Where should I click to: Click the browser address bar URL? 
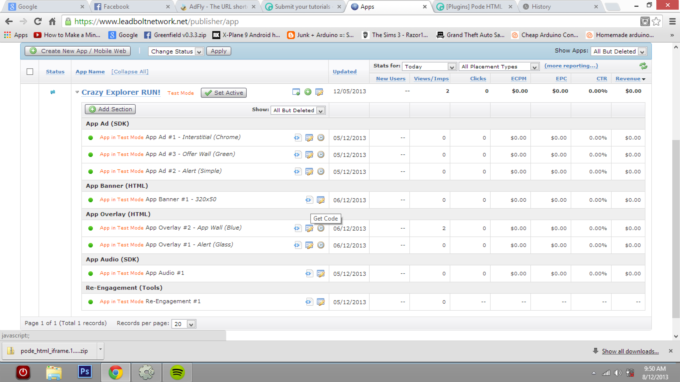[157, 21]
